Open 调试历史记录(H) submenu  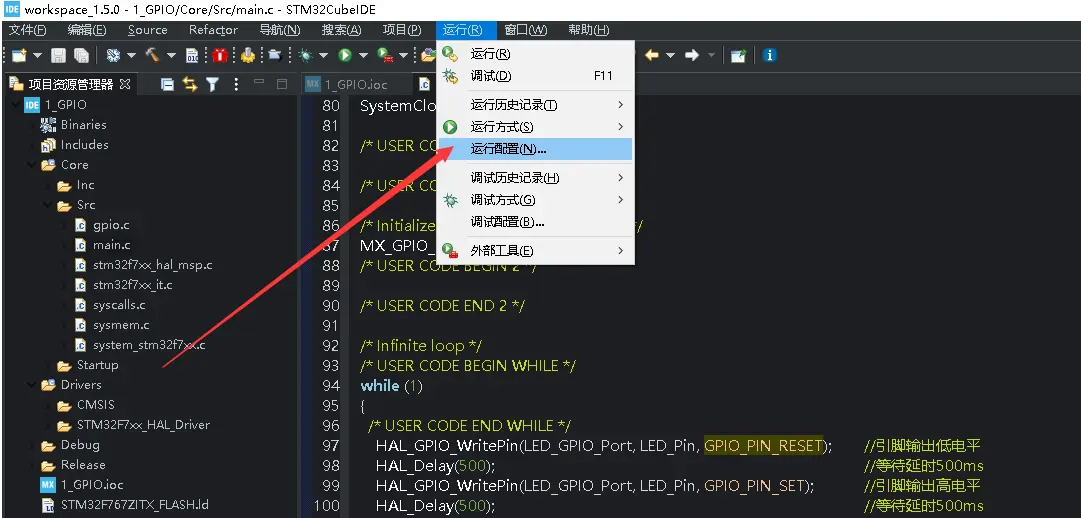tap(535, 178)
